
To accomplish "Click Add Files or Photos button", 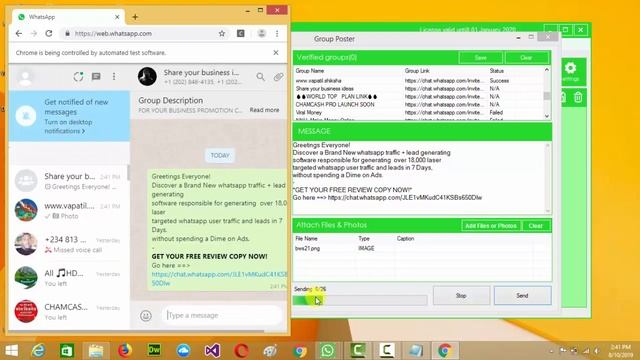I will click(x=491, y=226).
